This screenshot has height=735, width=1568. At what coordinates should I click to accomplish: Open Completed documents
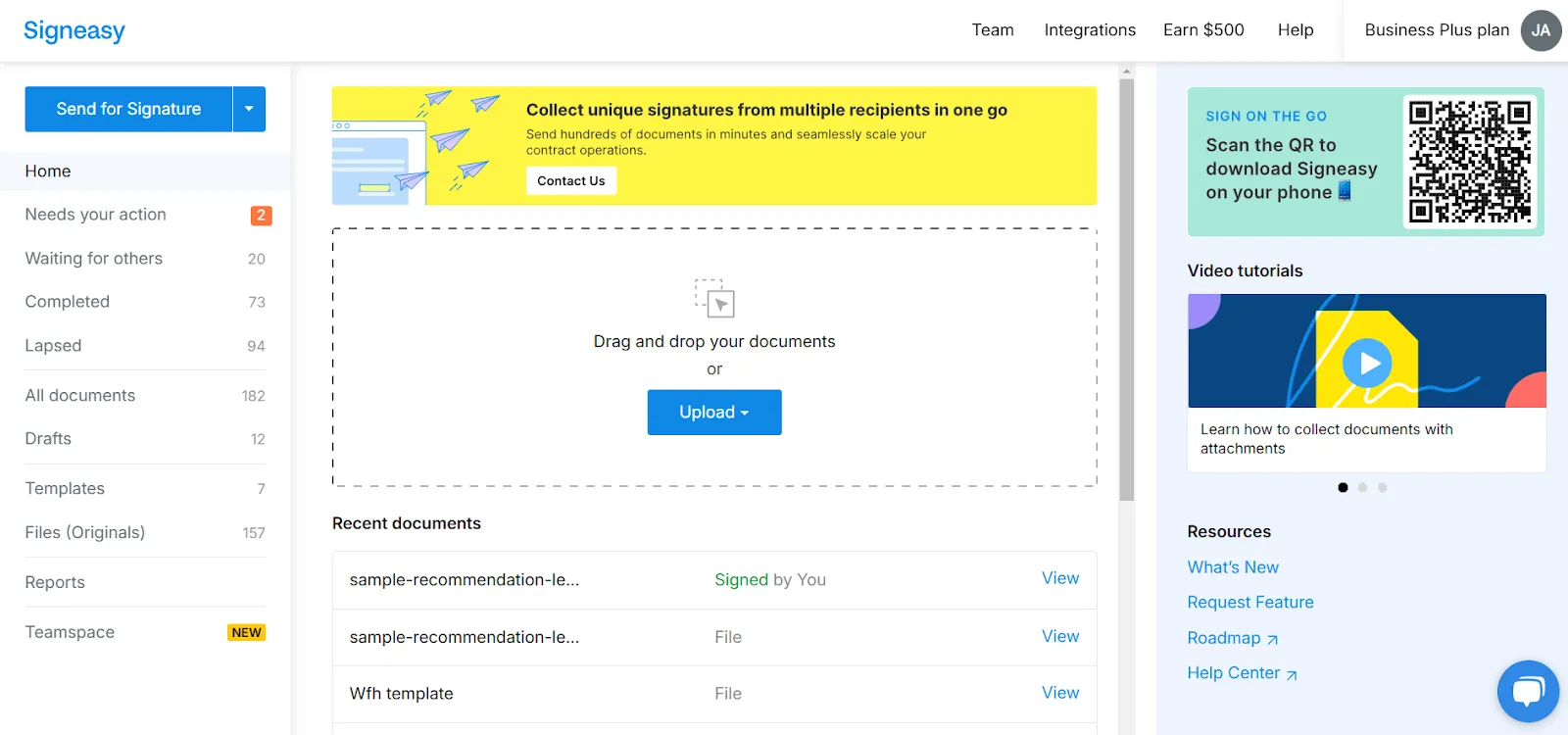(x=145, y=302)
